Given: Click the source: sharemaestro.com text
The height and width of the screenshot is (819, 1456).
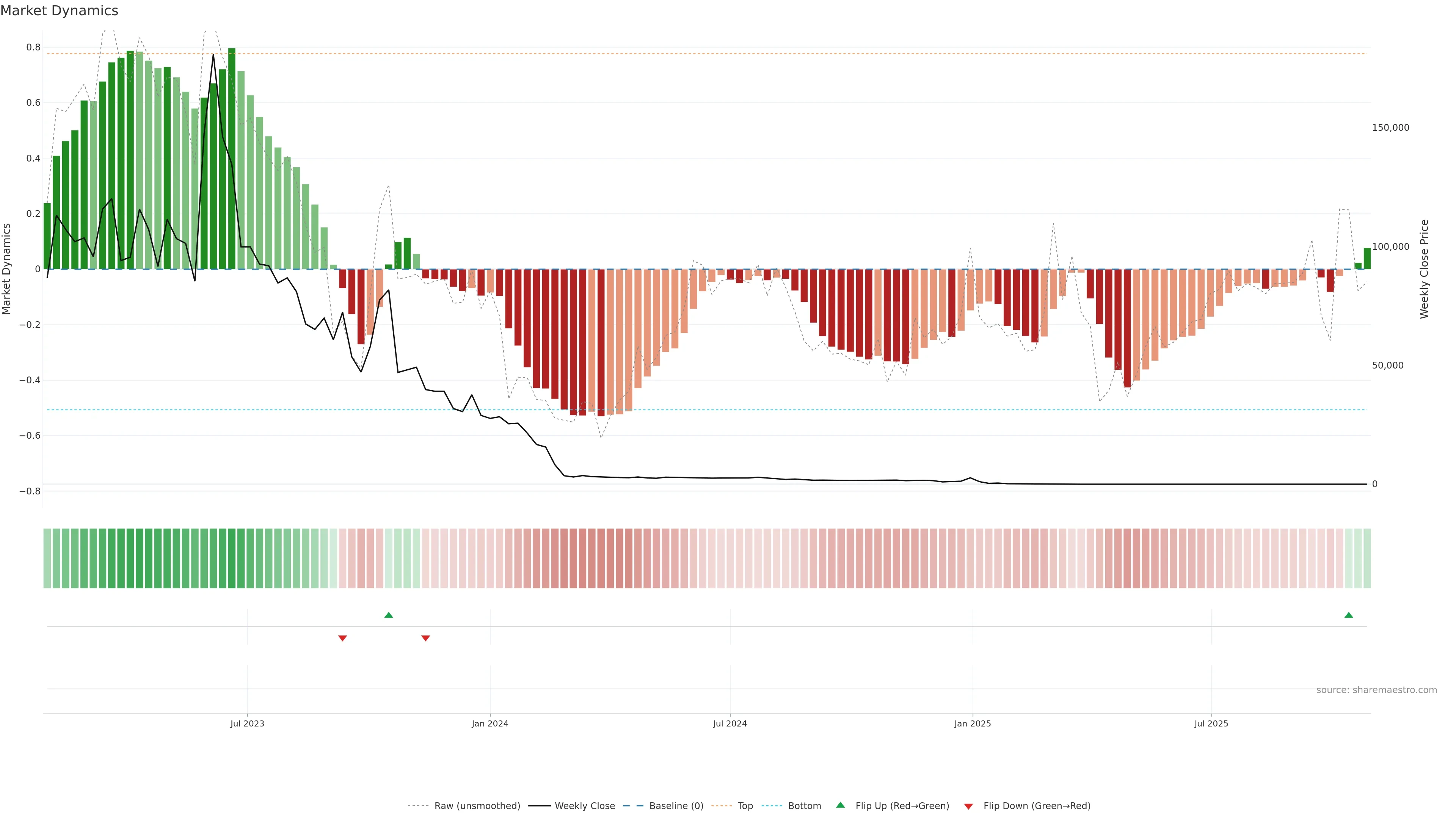Looking at the screenshot, I should [1376, 690].
